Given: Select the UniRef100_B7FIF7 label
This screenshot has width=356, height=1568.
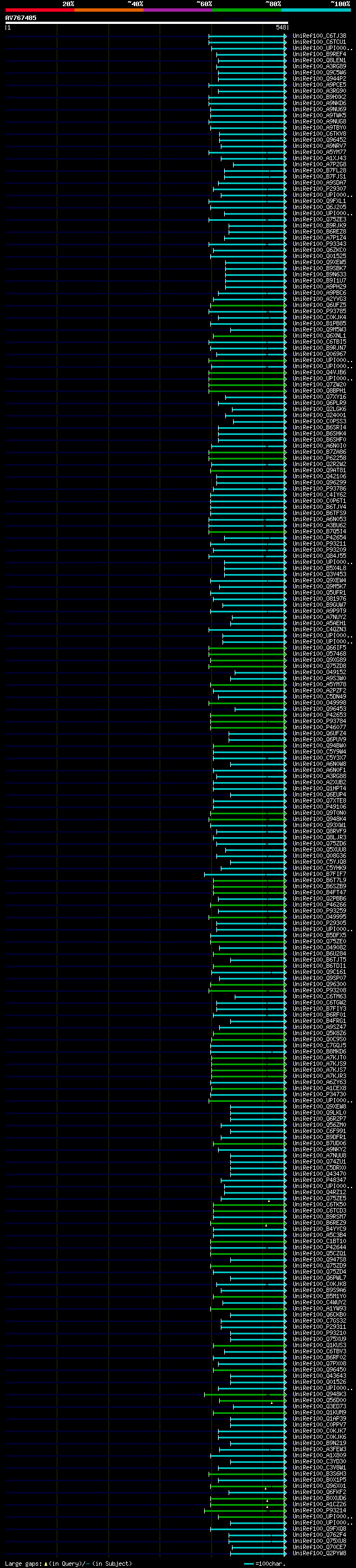Looking at the screenshot, I should (x=319, y=874).
